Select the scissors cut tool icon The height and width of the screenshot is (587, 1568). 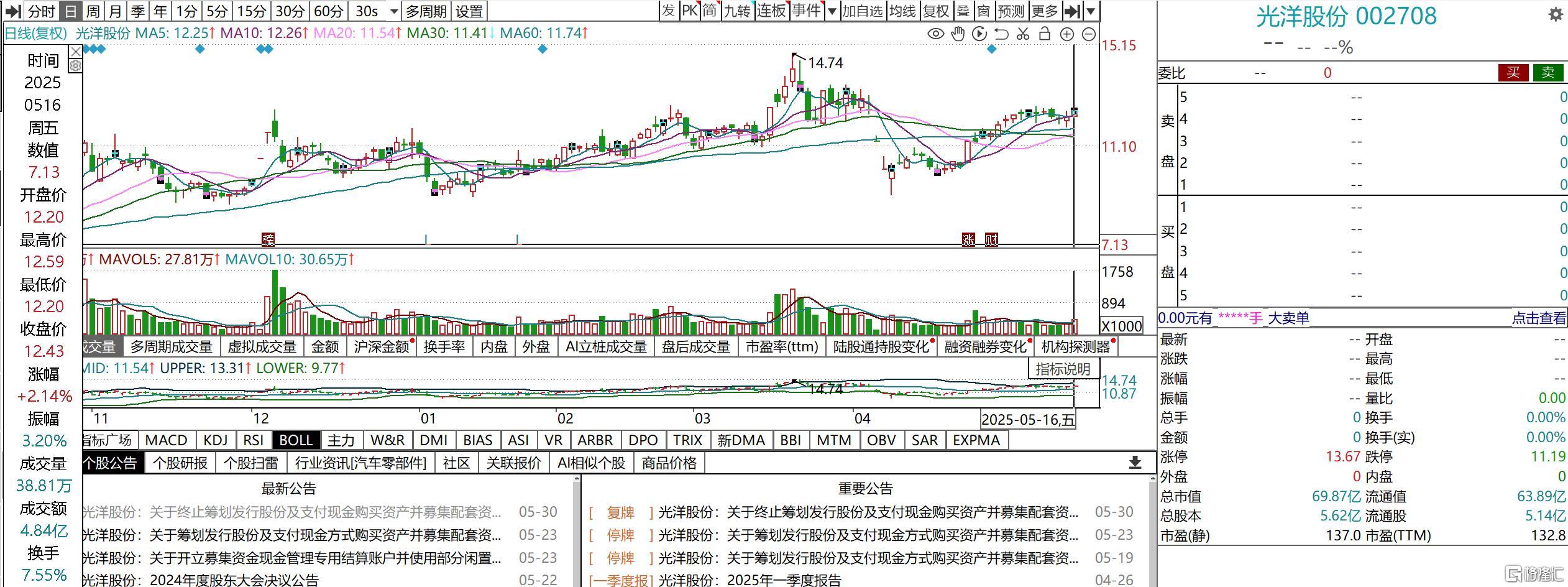[x=1023, y=34]
